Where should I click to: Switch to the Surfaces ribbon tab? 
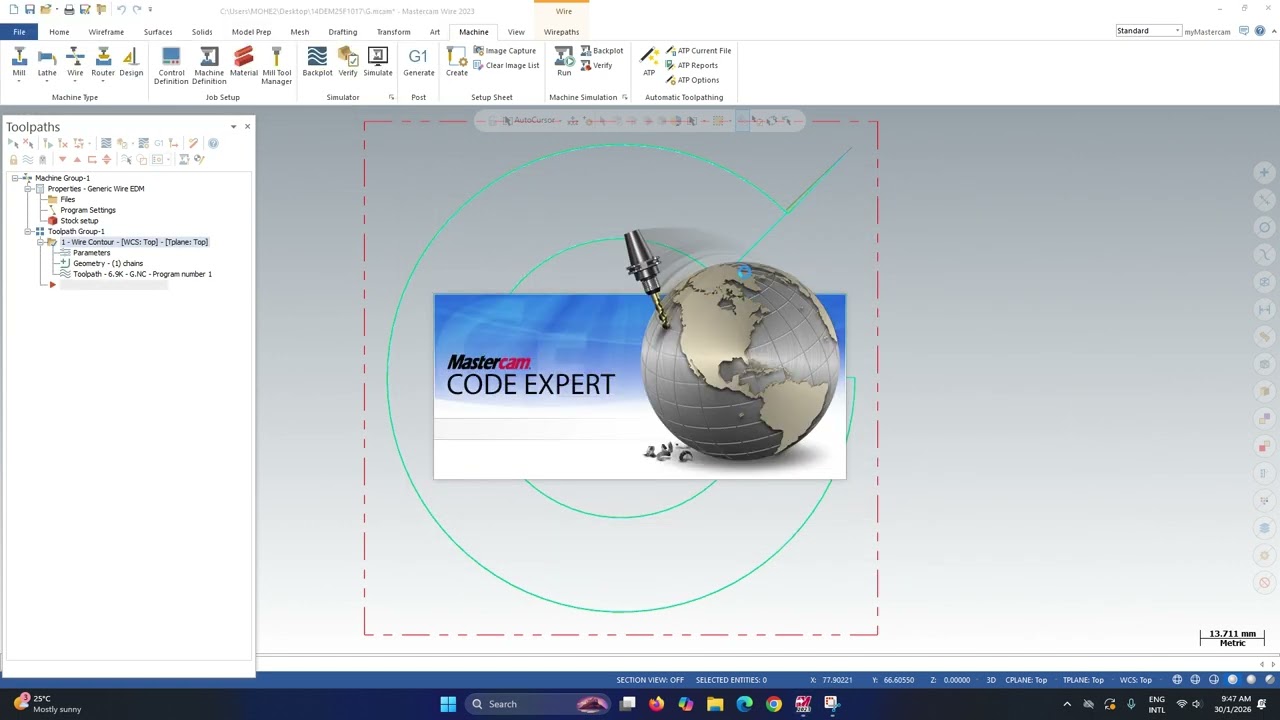point(158,32)
